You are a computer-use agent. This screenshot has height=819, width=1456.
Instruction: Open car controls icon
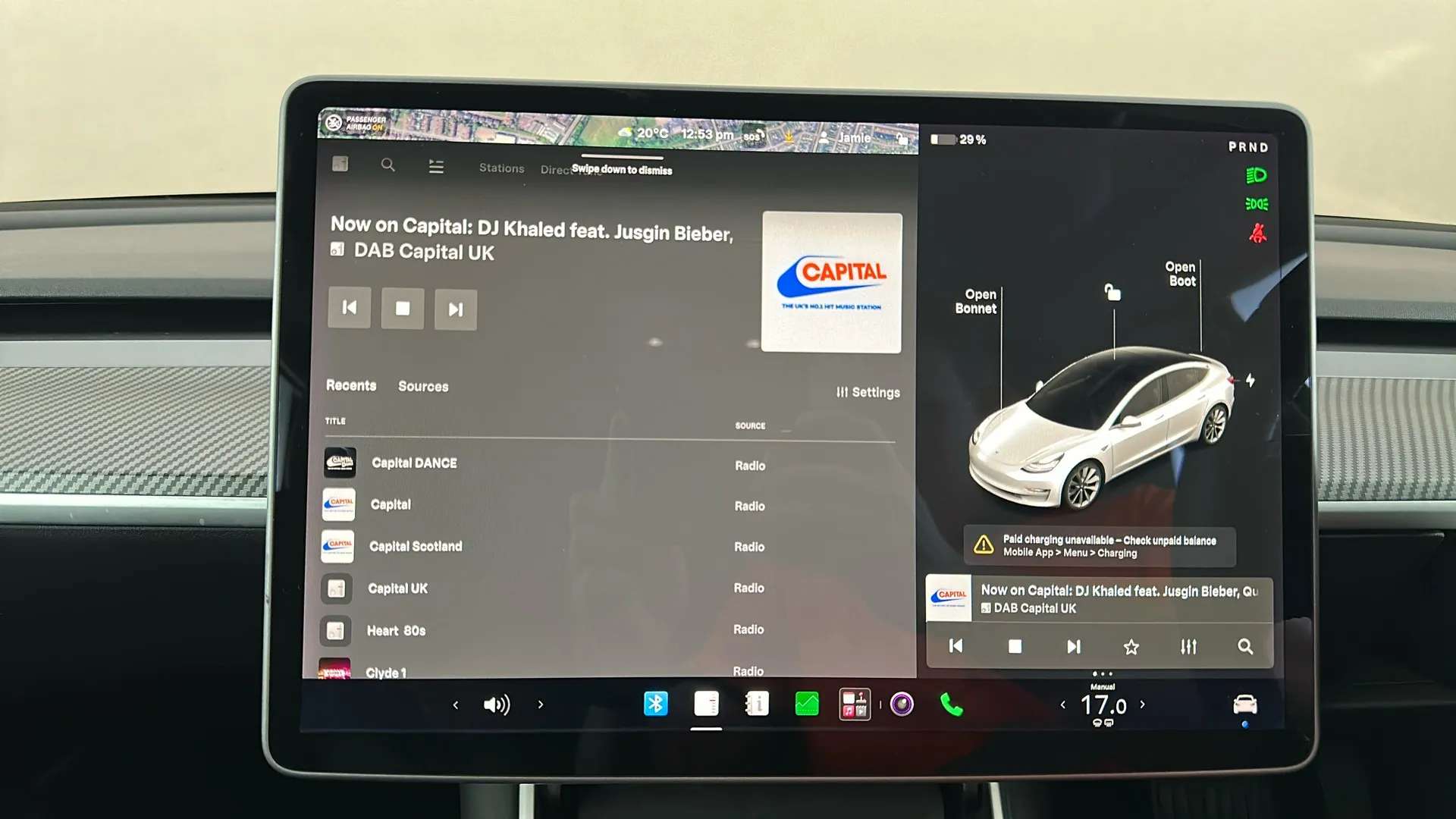(1245, 704)
